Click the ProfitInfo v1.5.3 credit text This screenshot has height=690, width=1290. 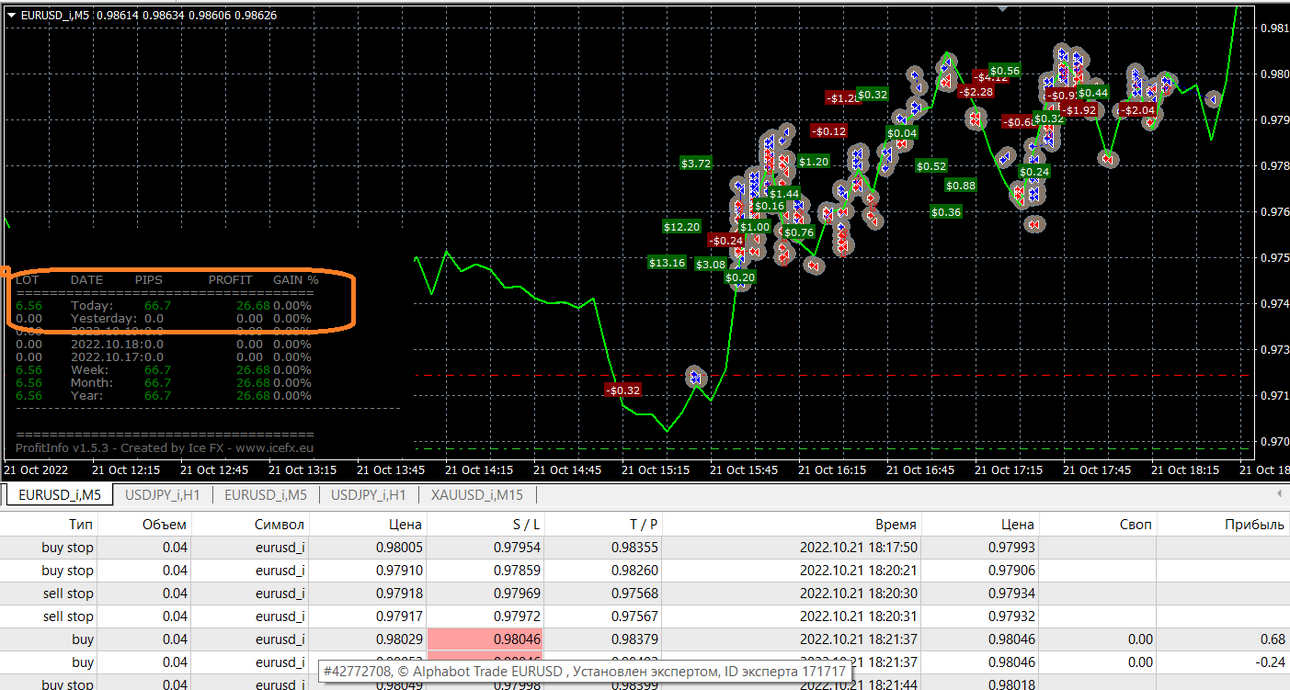(x=164, y=448)
